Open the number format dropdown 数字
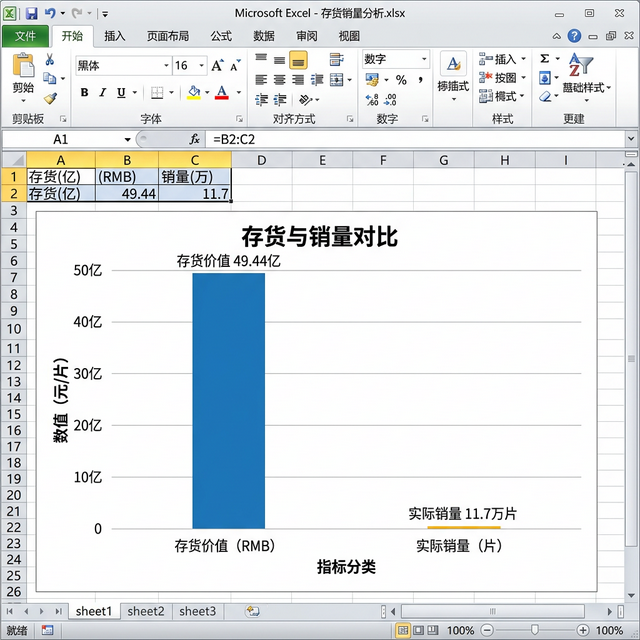 (x=424, y=59)
